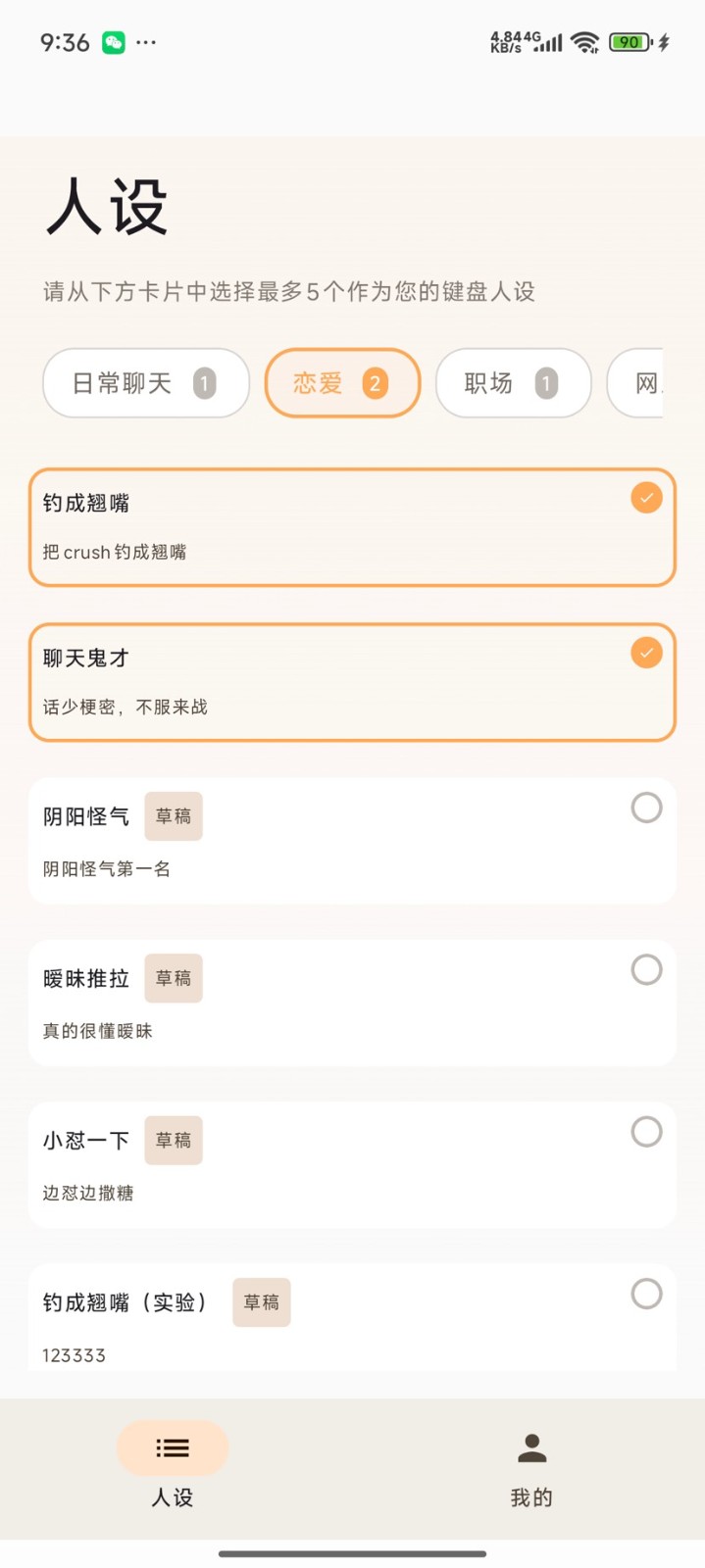
Task: Click the 聊天鬼才 persona card
Action: pos(352,681)
